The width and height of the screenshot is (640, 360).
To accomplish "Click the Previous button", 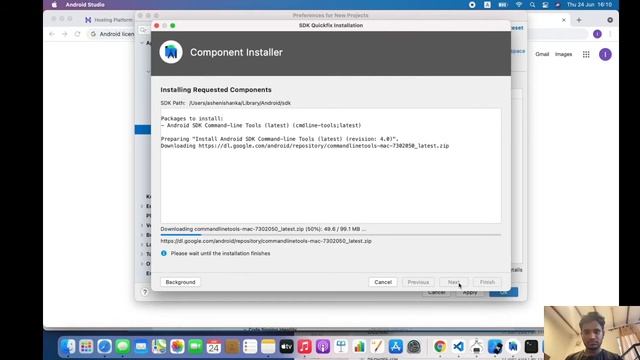I will point(418,282).
